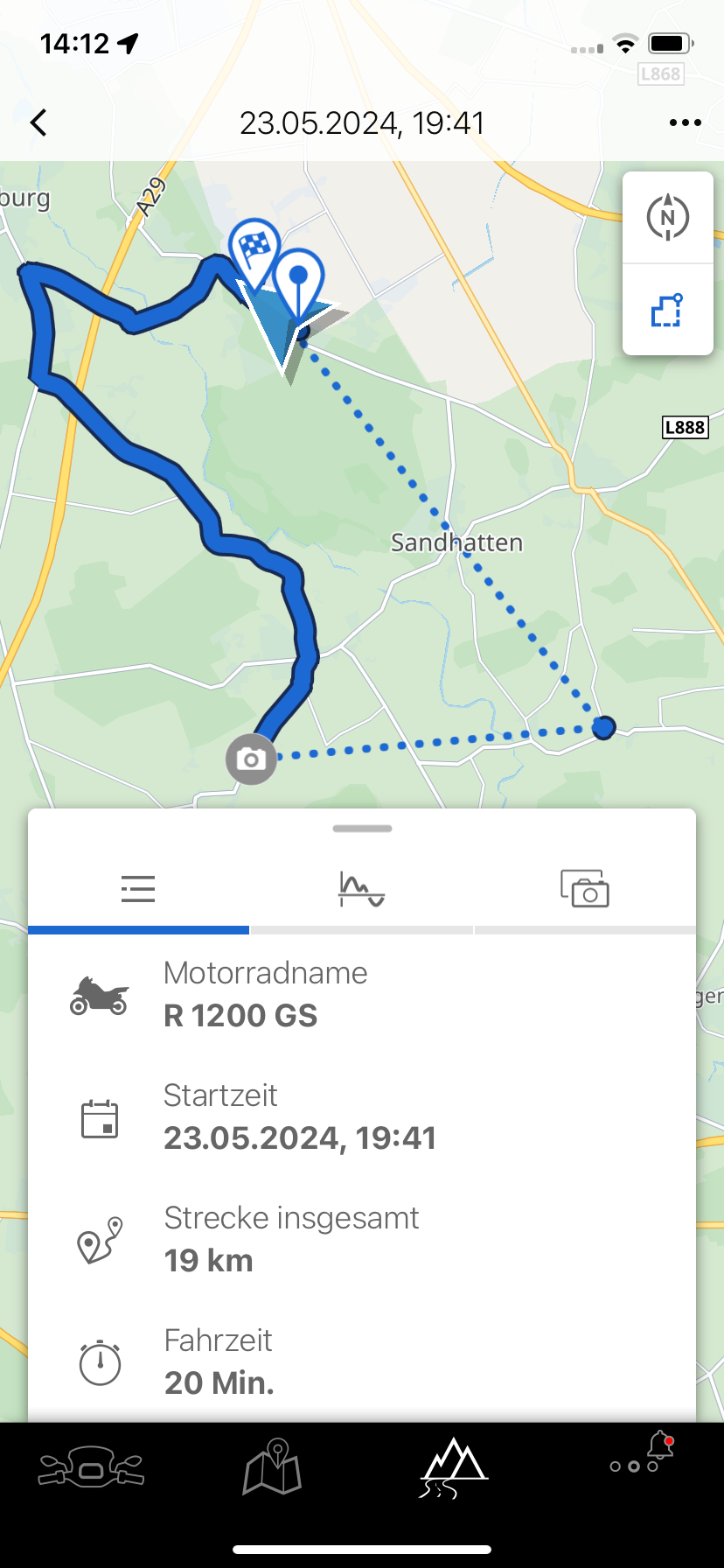Tap the compass north orientation button

668,218
